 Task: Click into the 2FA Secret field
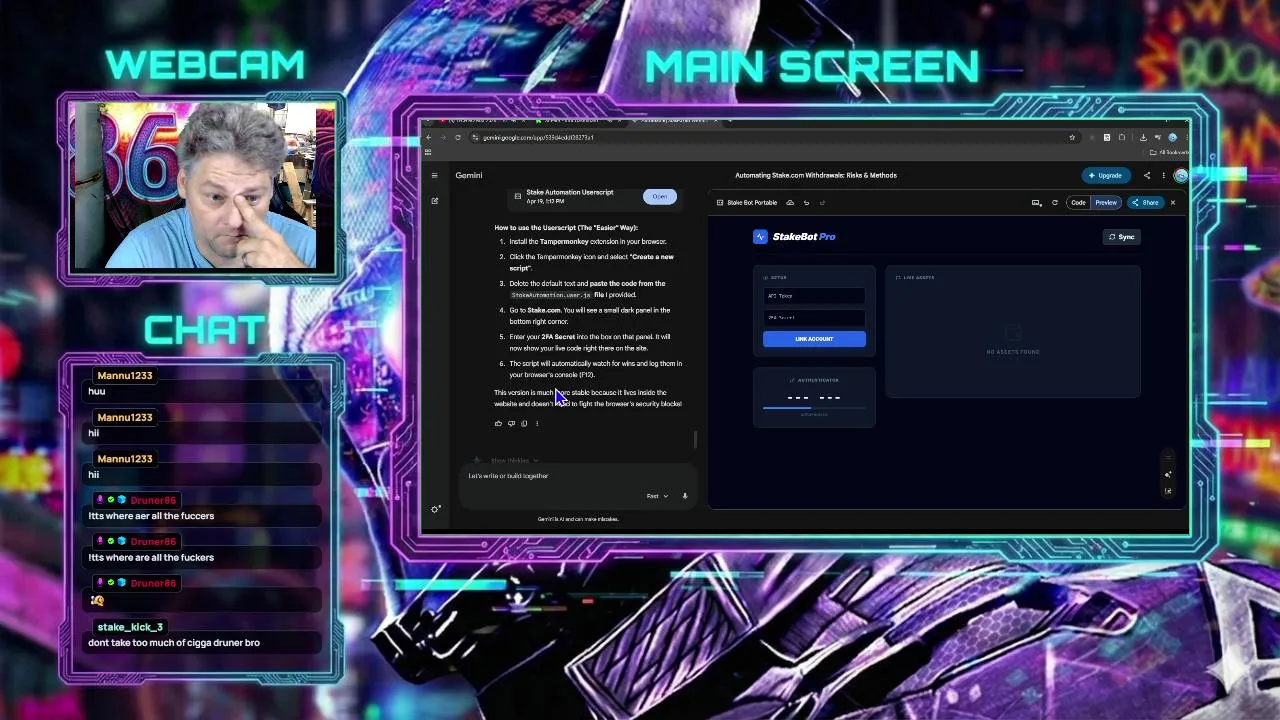(814, 318)
